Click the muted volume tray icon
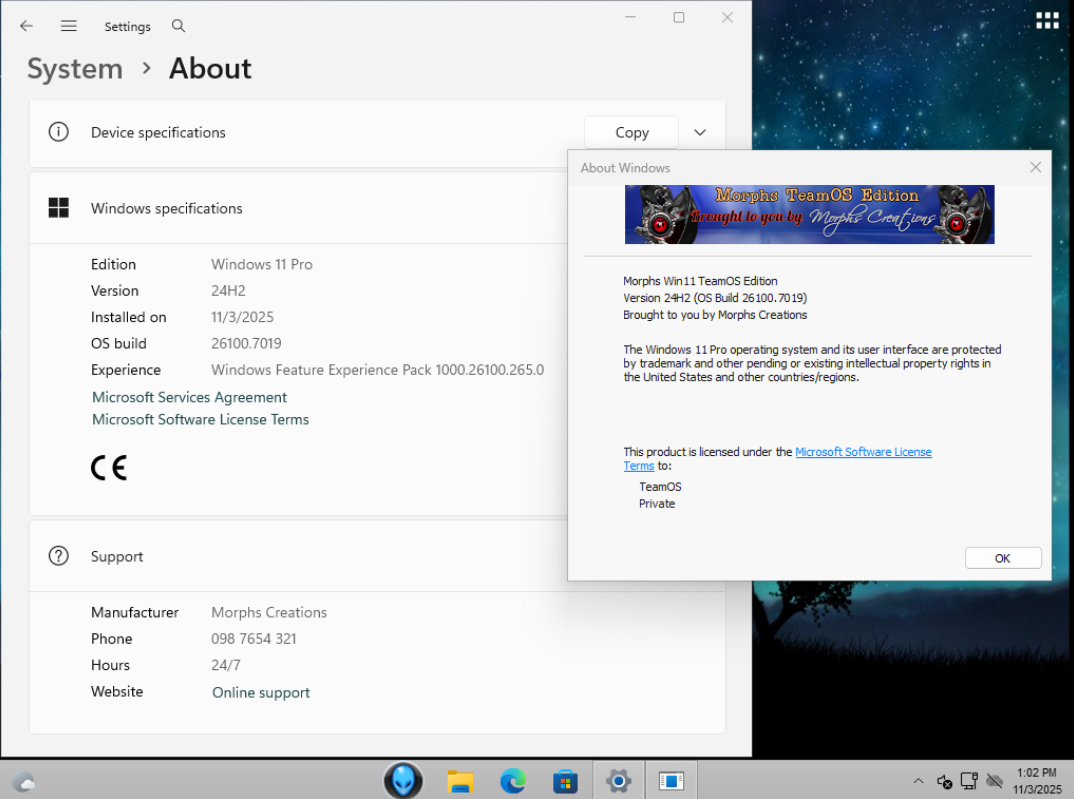This screenshot has width=1074, height=799. [944, 781]
